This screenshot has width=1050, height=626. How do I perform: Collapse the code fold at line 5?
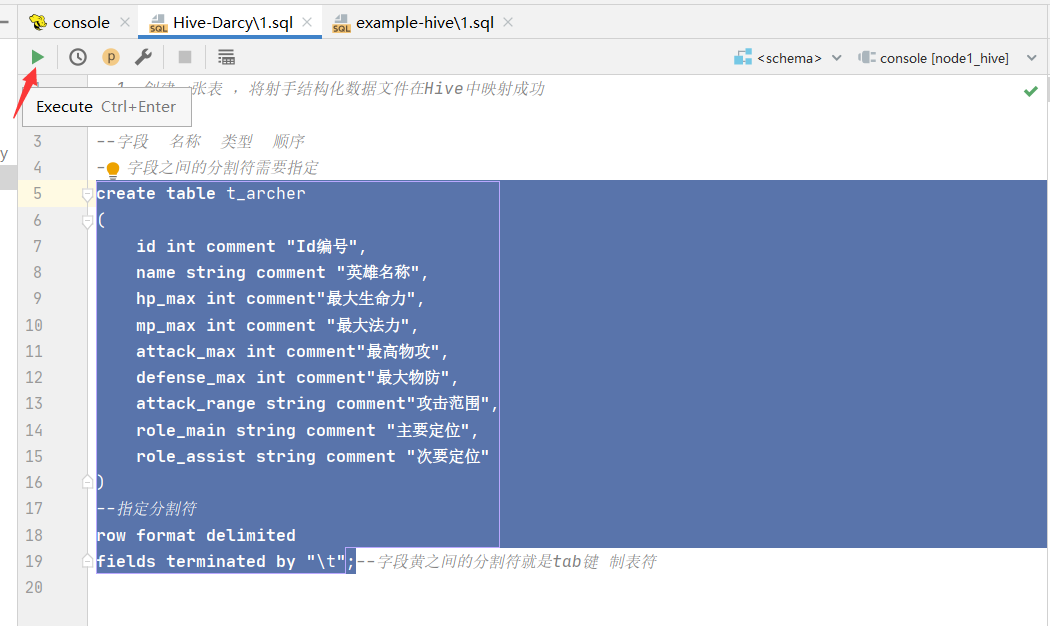87,194
